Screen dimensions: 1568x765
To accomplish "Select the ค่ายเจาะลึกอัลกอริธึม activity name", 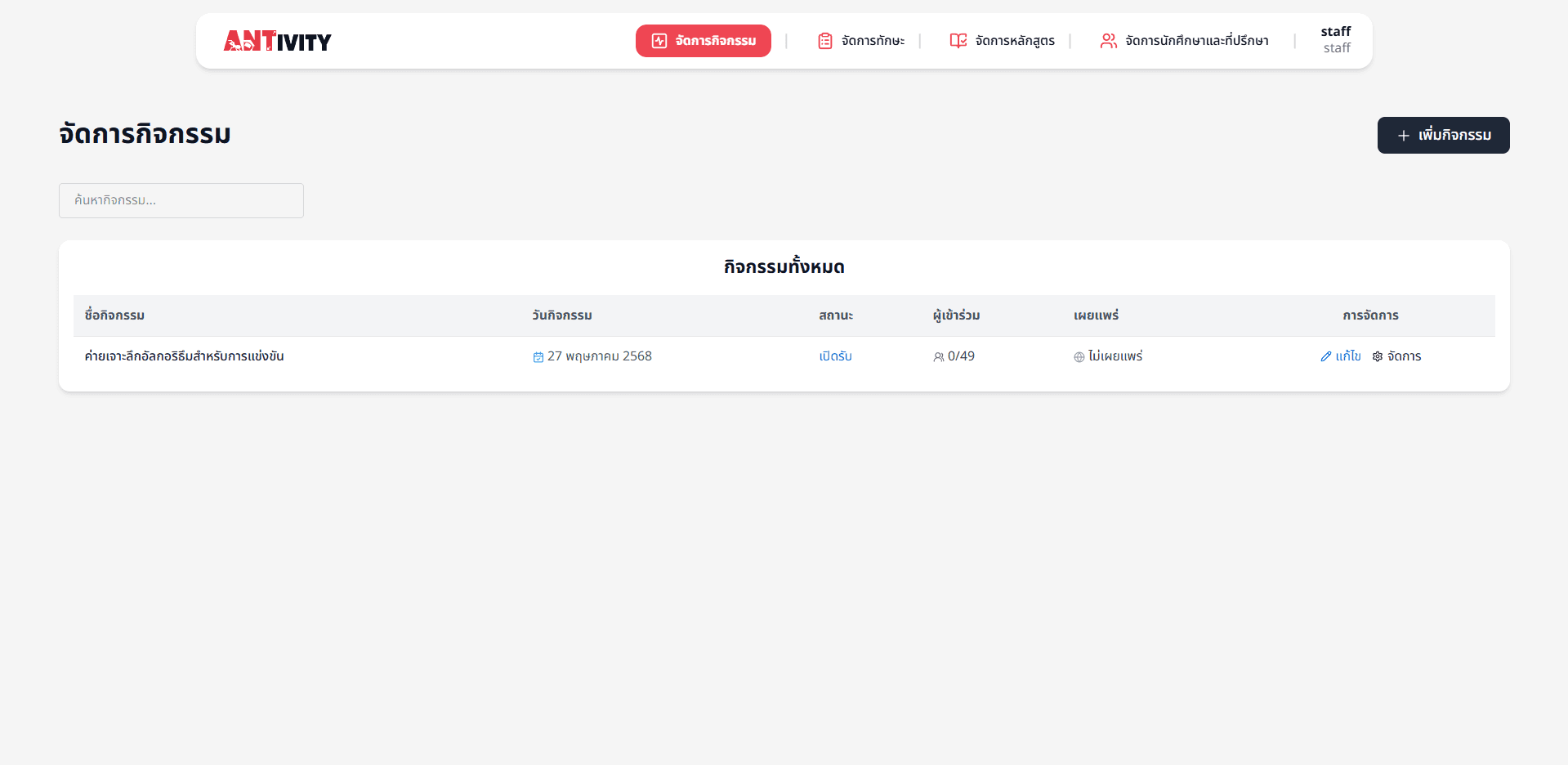I will pyautogui.click(x=184, y=356).
